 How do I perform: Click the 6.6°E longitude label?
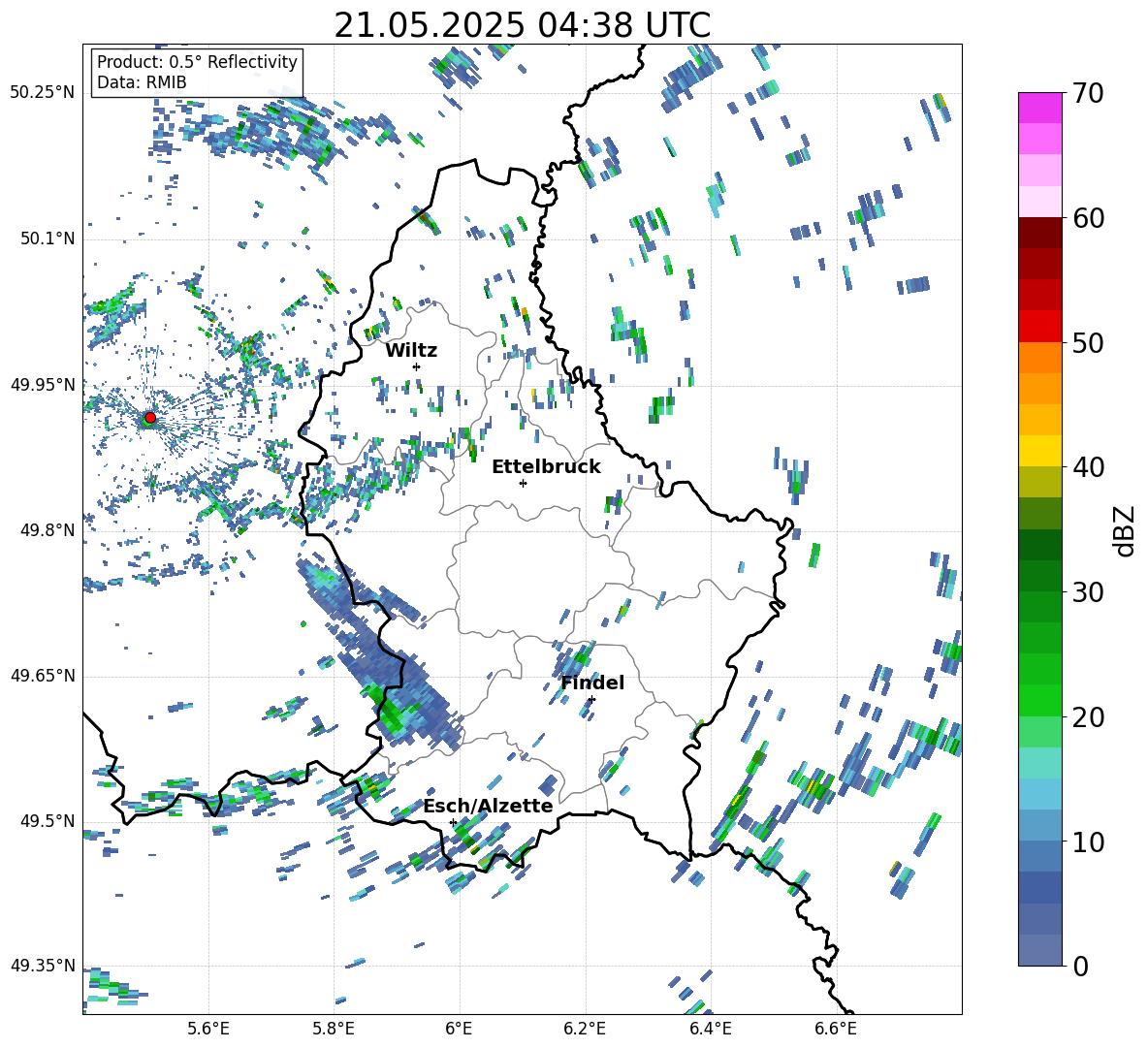(x=836, y=1029)
